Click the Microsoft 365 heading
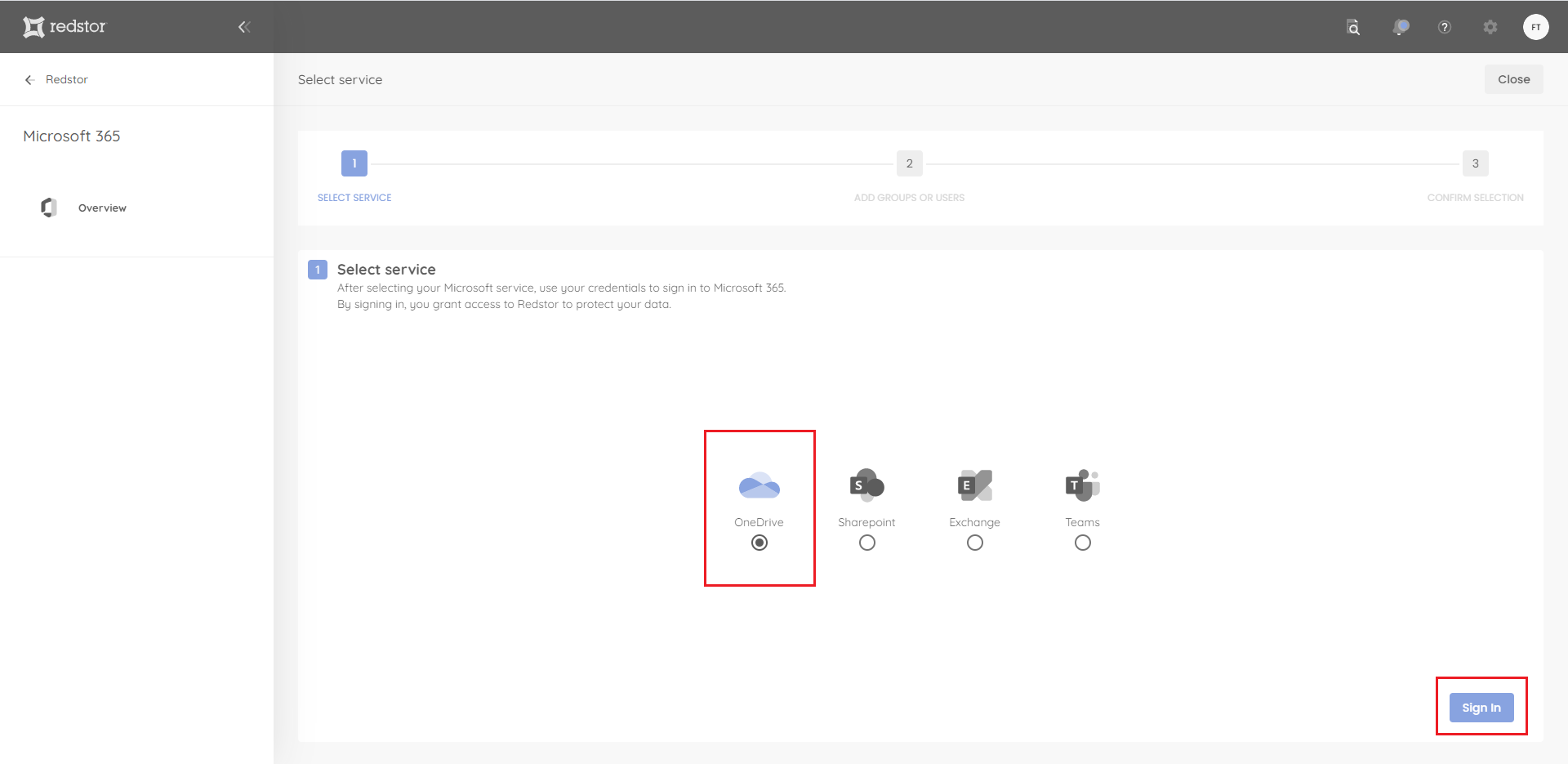This screenshot has width=1568, height=764. (x=72, y=136)
